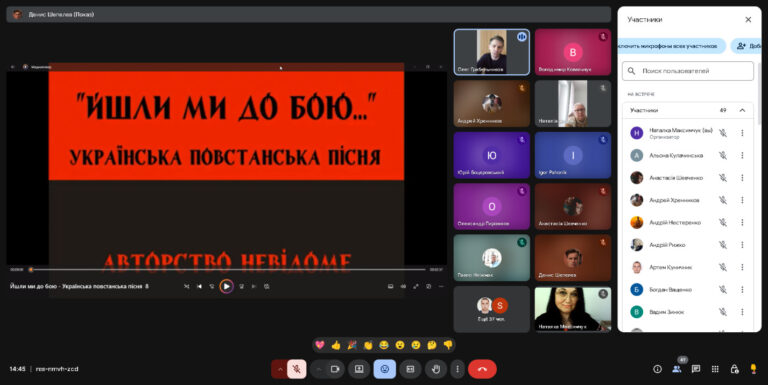This screenshot has width=768, height=385.
Task: Open options menu for Альона Кулачинська
Action: (742, 155)
